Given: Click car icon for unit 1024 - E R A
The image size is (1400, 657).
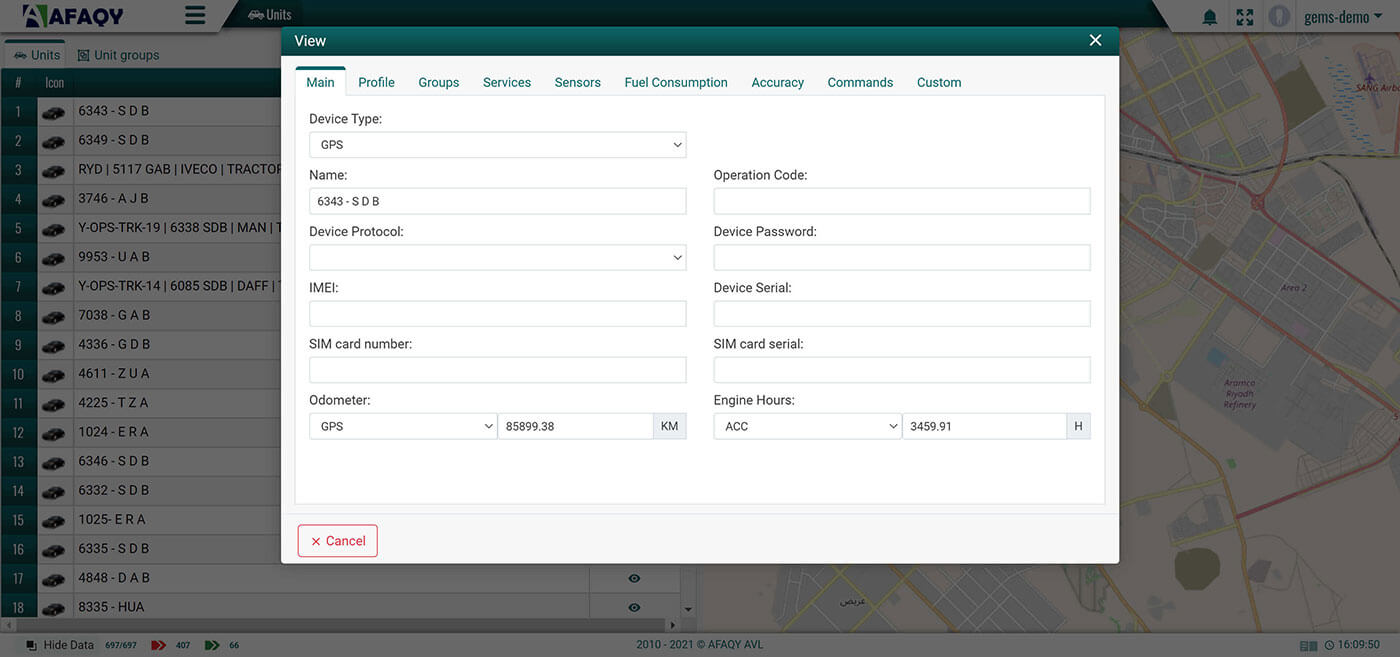Looking at the screenshot, I should 54,433.
